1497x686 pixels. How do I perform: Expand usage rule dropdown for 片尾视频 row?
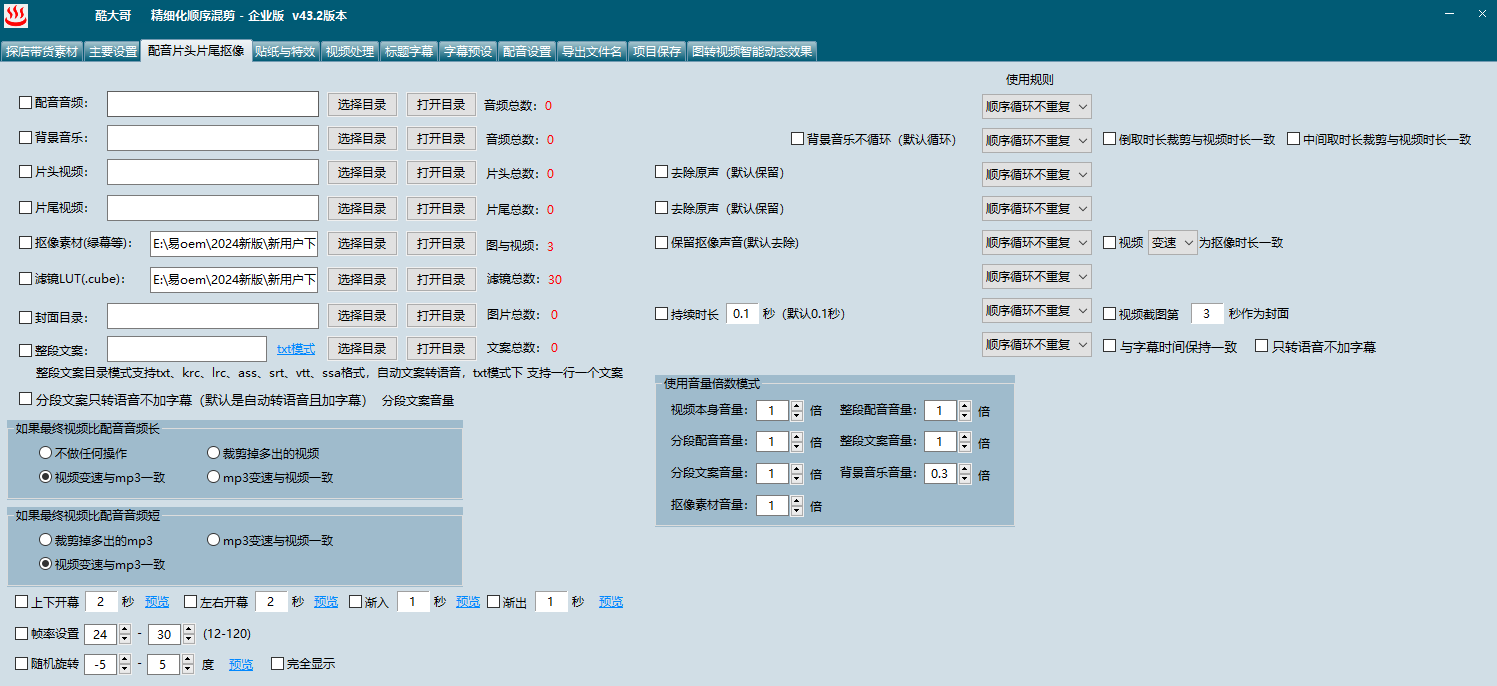[x=1036, y=208]
